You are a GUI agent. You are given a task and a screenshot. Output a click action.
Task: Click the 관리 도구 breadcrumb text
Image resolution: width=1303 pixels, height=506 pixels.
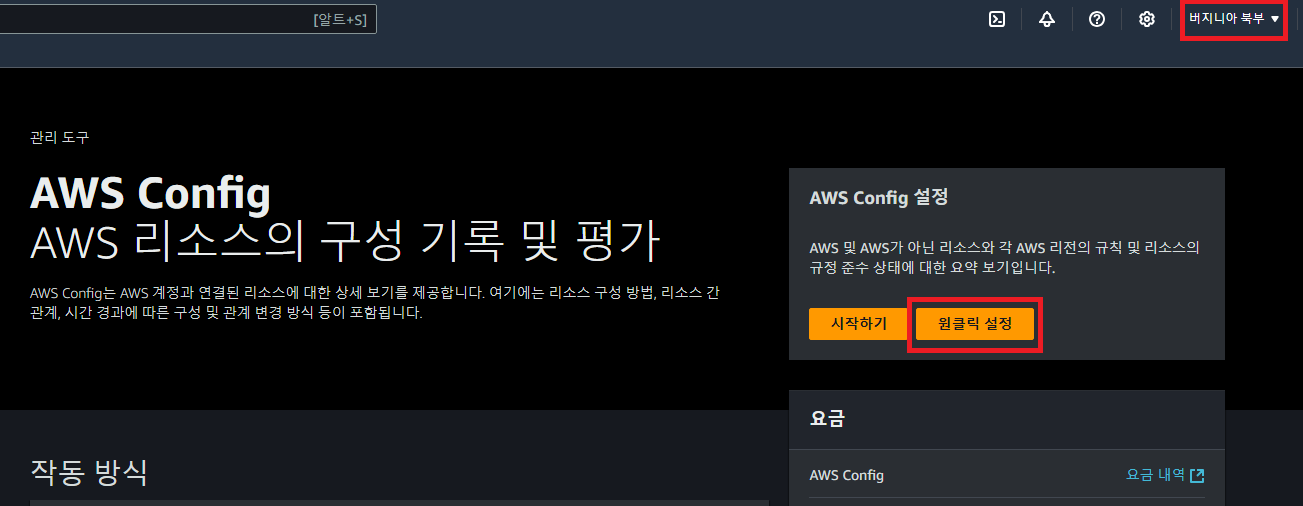59,137
